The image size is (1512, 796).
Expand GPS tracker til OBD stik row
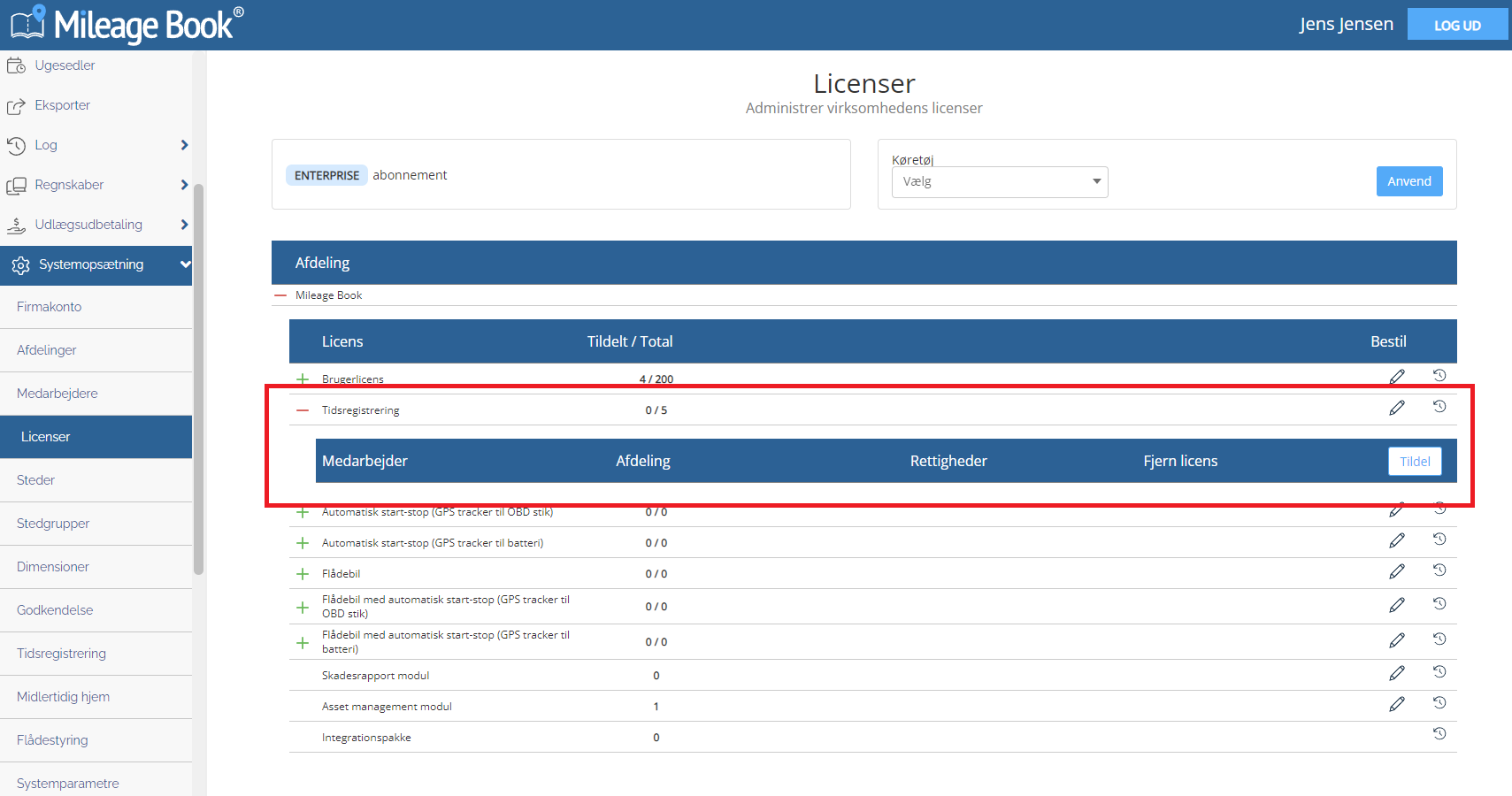[x=303, y=512]
